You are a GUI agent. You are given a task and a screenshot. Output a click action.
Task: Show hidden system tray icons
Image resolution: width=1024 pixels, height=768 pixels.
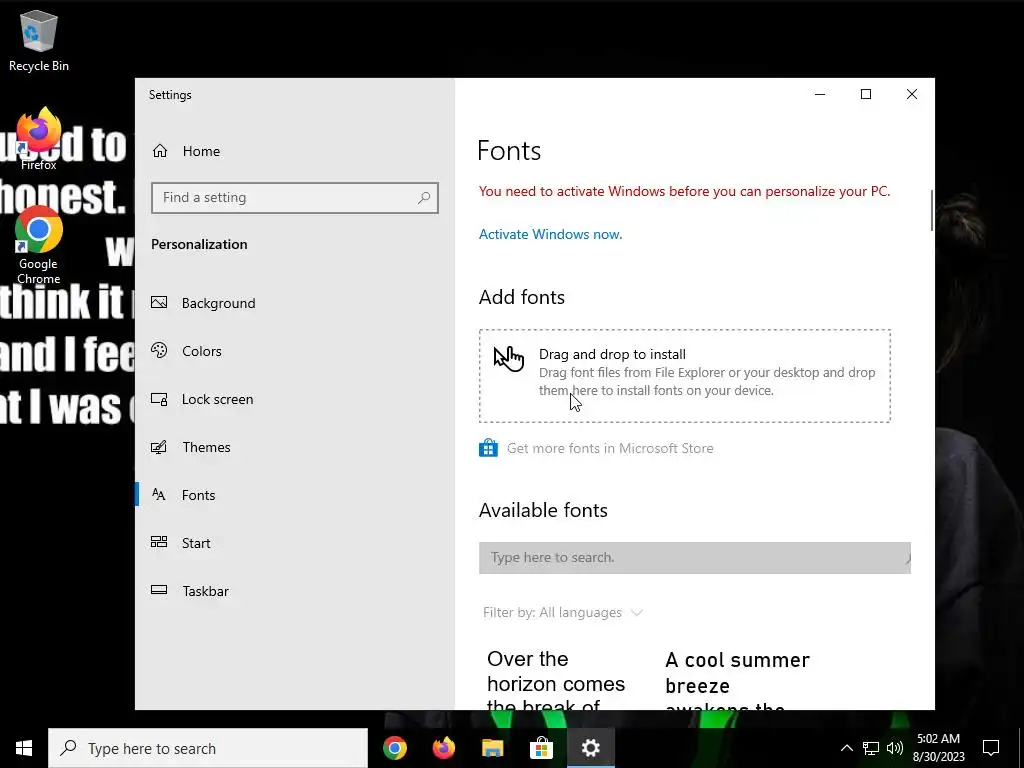point(846,748)
